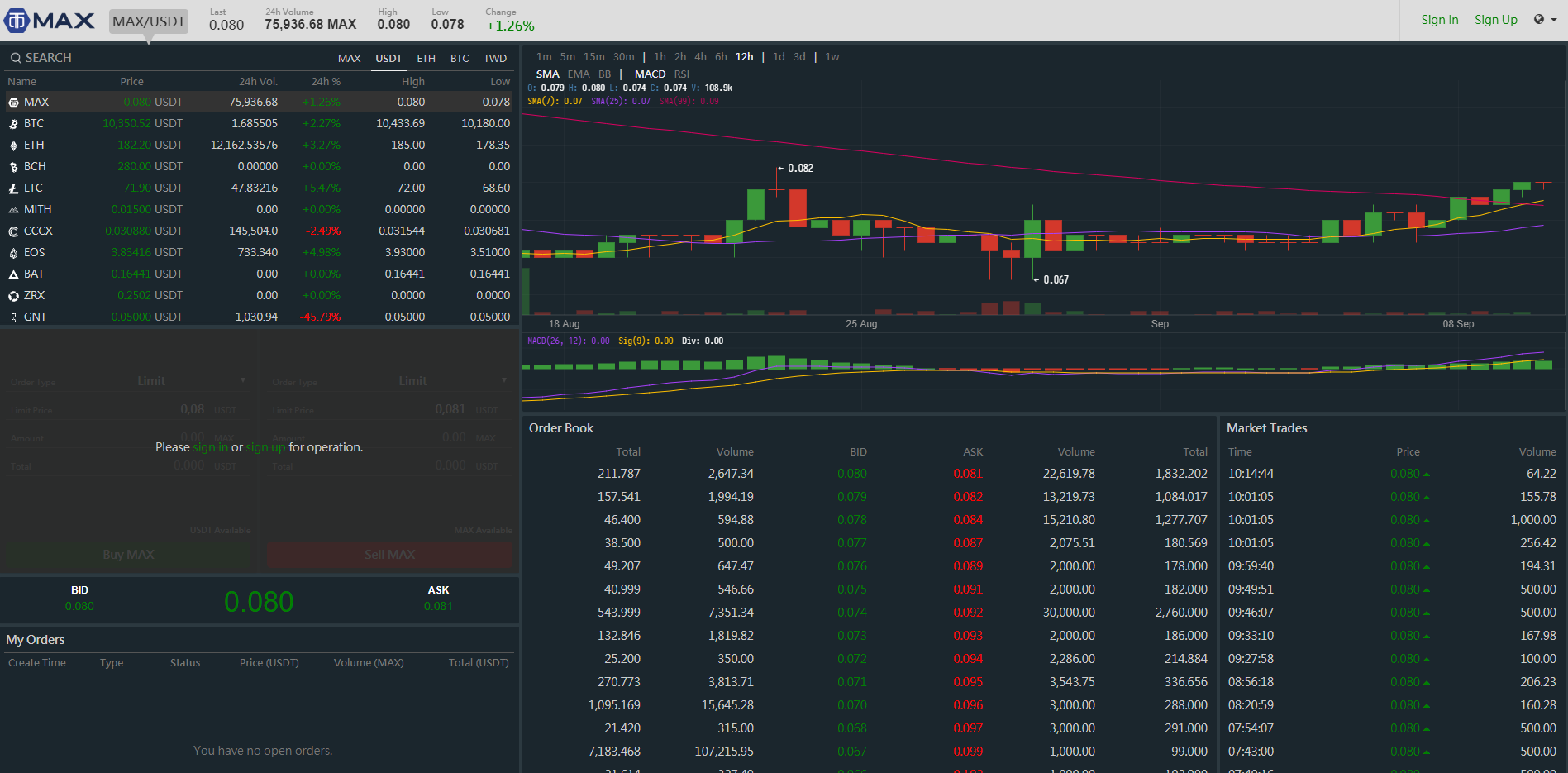This screenshot has width=1568, height=773.
Task: Open the sell Order Type Limit dropdown
Action: pos(453,381)
